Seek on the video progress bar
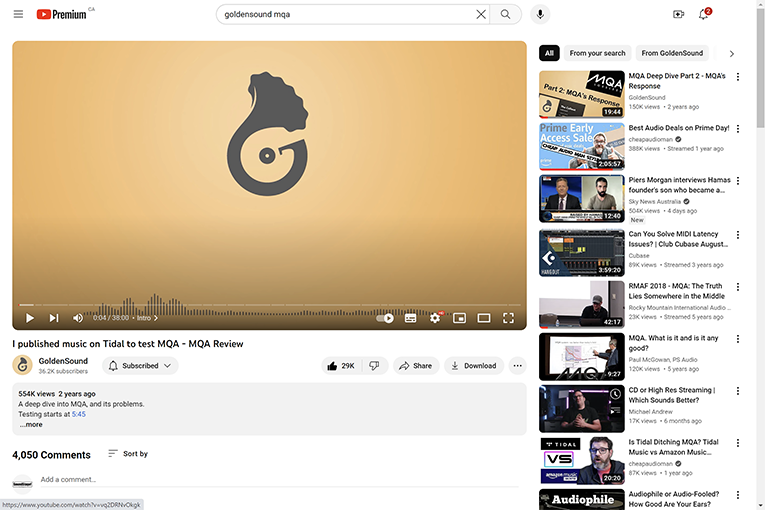The image size is (765, 510). [269, 305]
